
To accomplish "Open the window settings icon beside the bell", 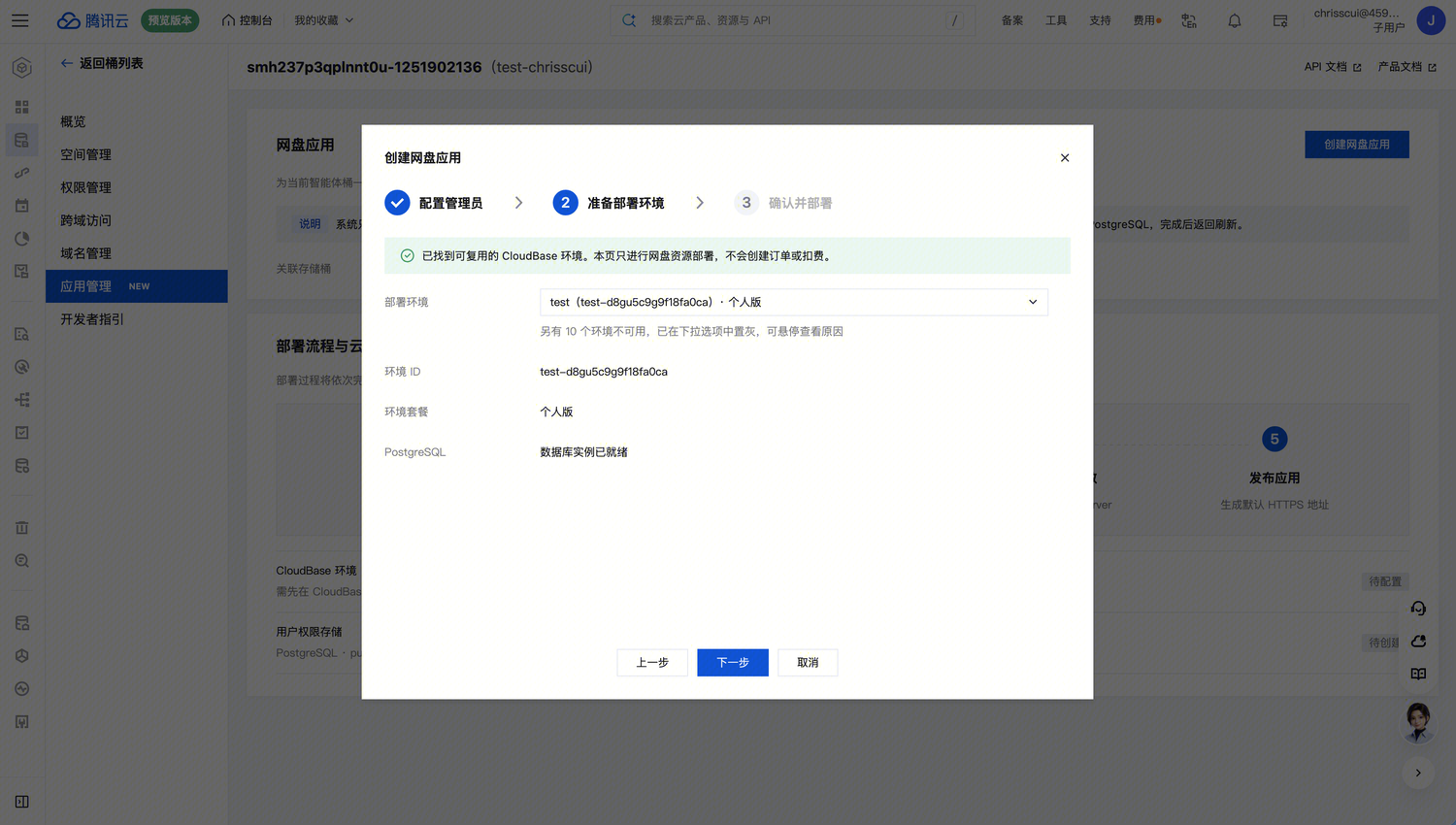I will (x=1280, y=20).
